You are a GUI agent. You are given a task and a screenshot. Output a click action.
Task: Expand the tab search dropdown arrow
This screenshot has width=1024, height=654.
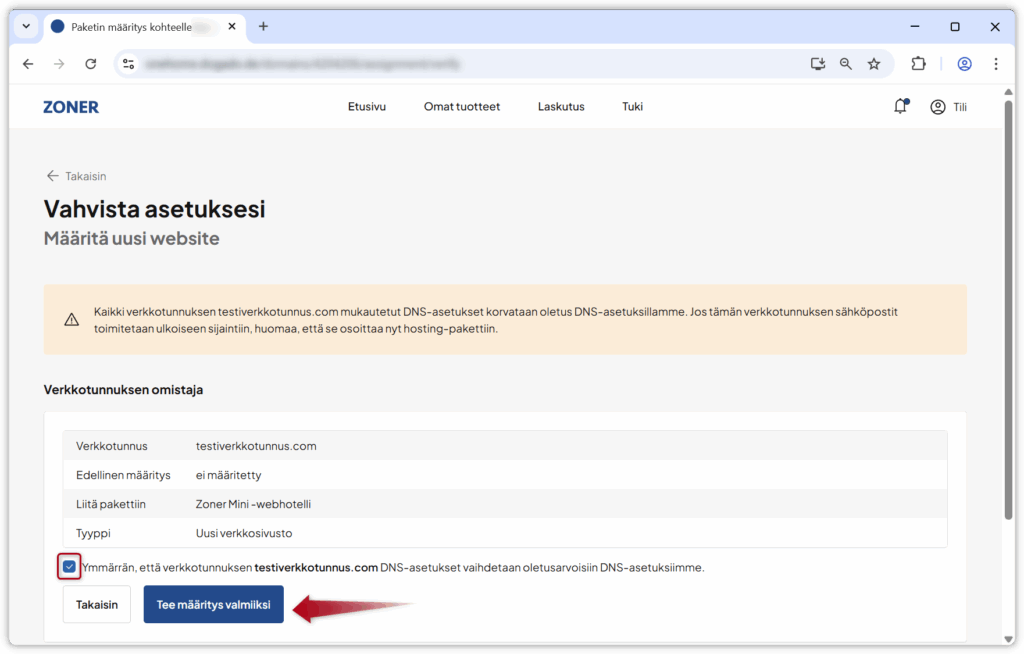pyautogui.click(x=27, y=27)
